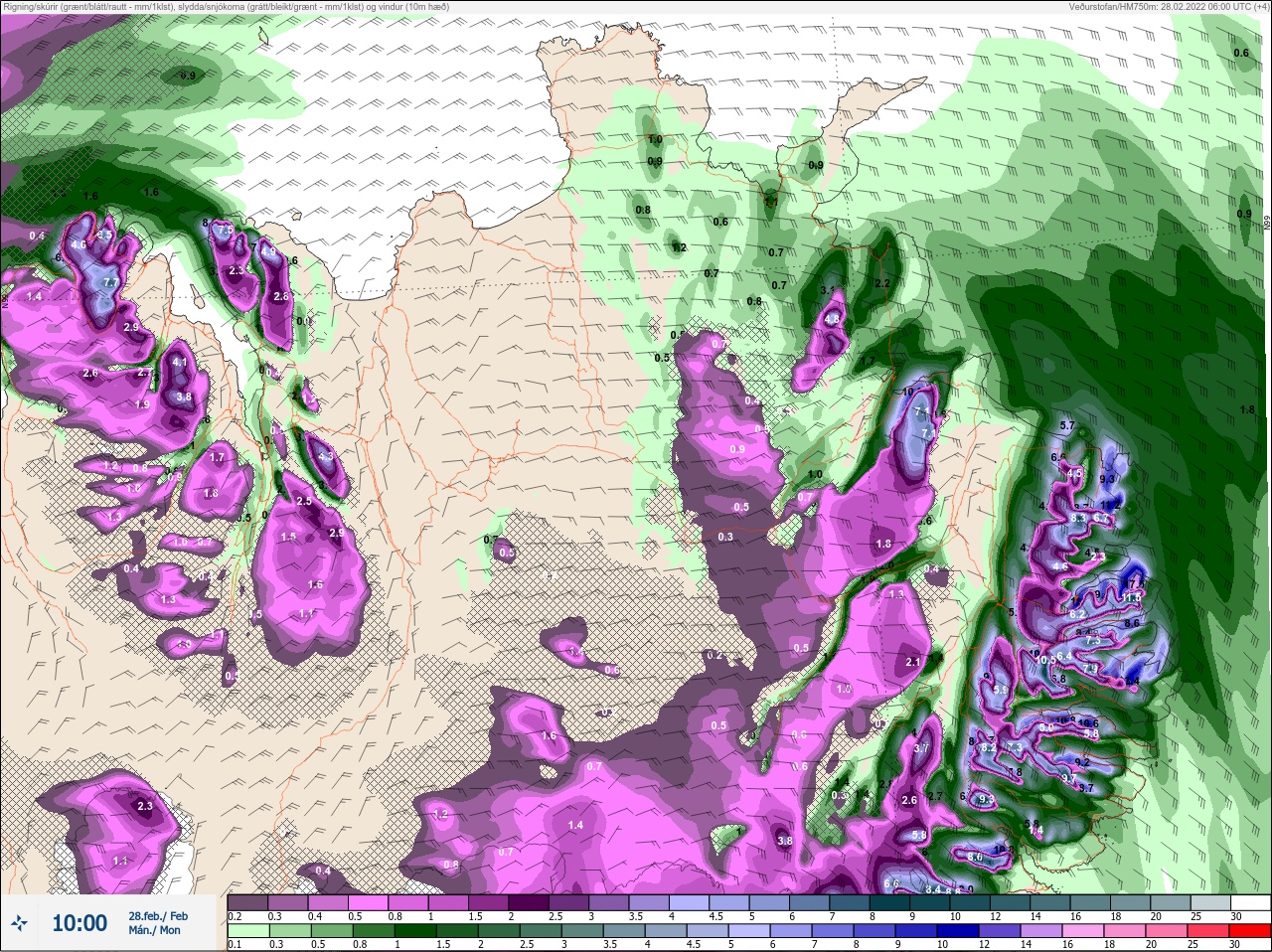Pick the white snow-scale swatch labeled 30
Screen dimensions: 1272x952
tap(1250, 902)
